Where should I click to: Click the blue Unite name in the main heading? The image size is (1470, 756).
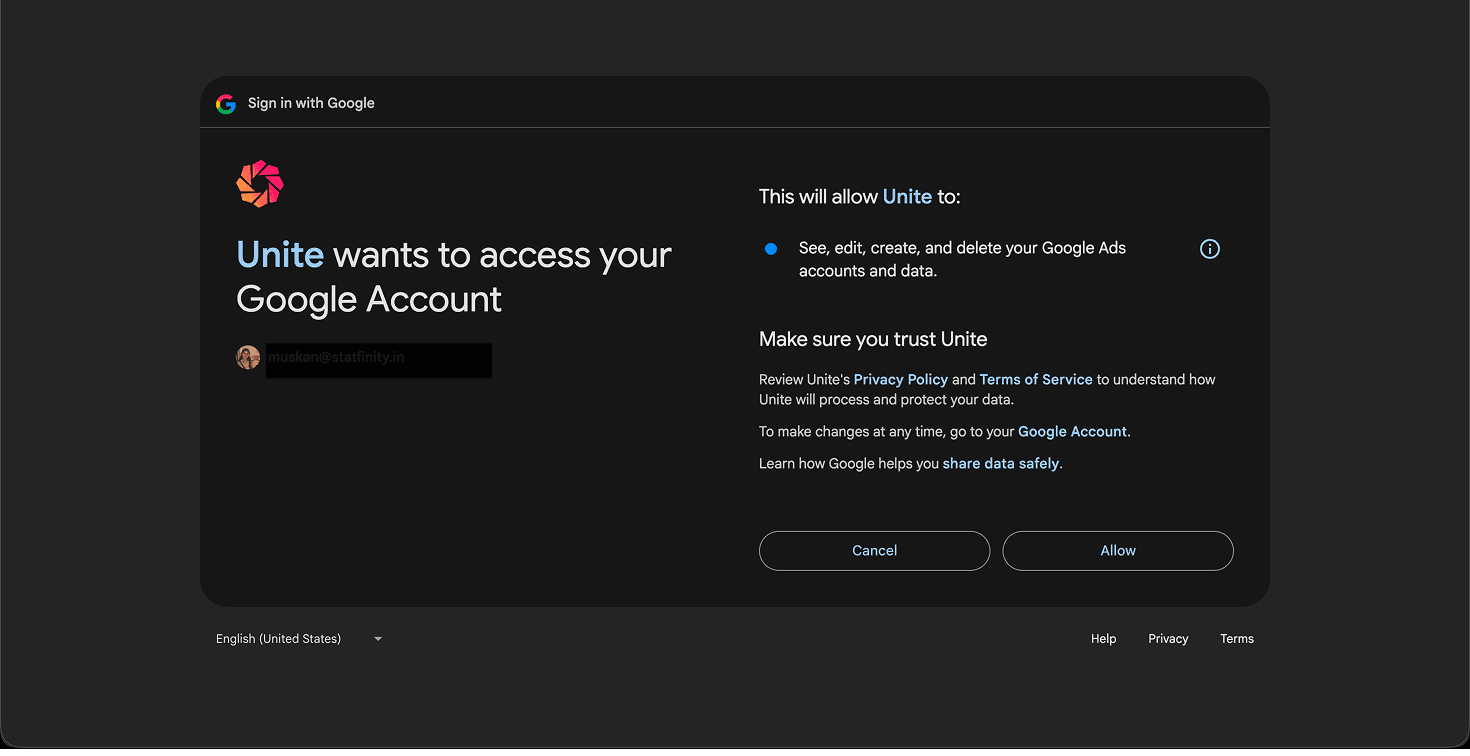pos(280,255)
